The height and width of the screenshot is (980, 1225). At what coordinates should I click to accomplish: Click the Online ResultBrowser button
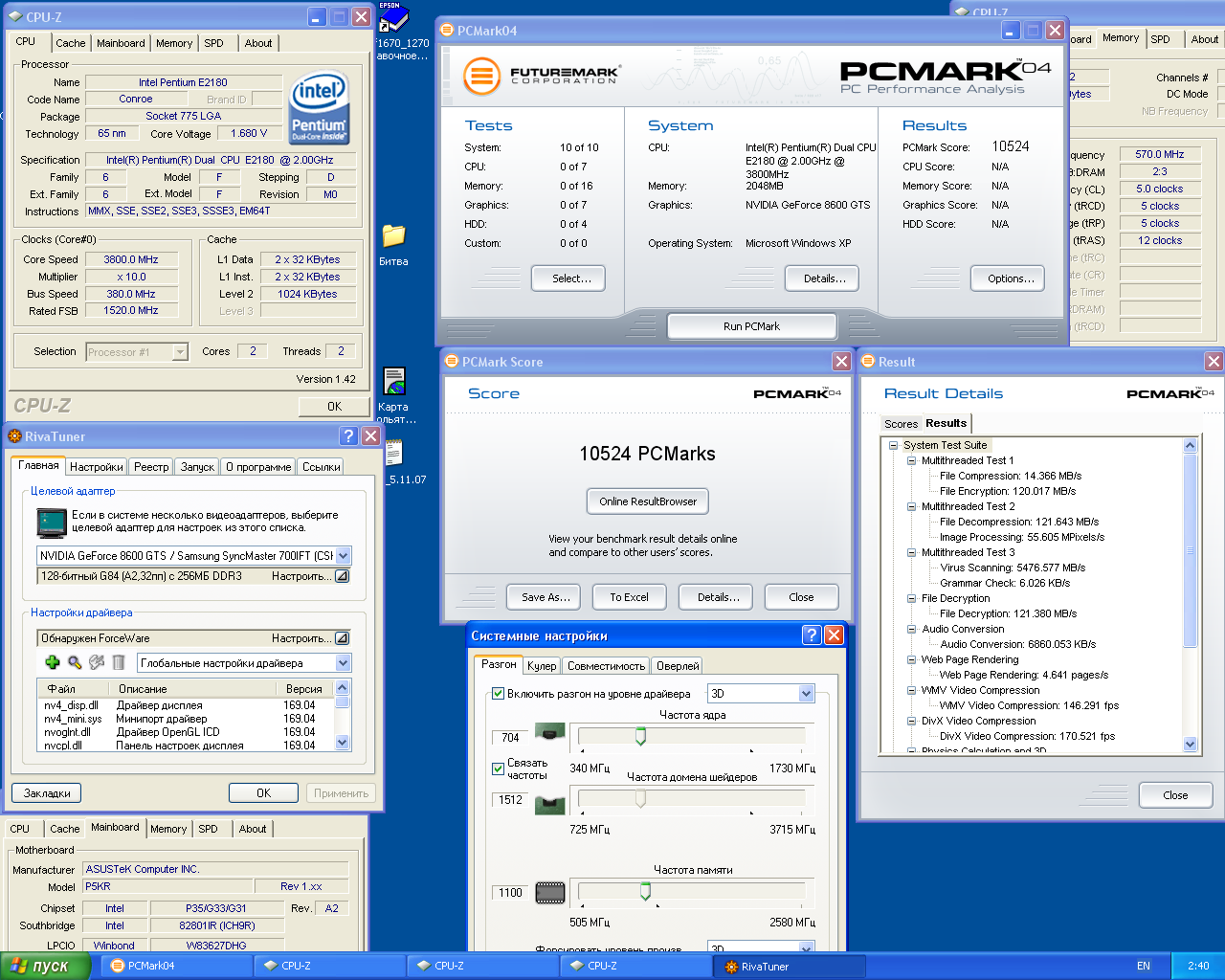[x=648, y=501]
